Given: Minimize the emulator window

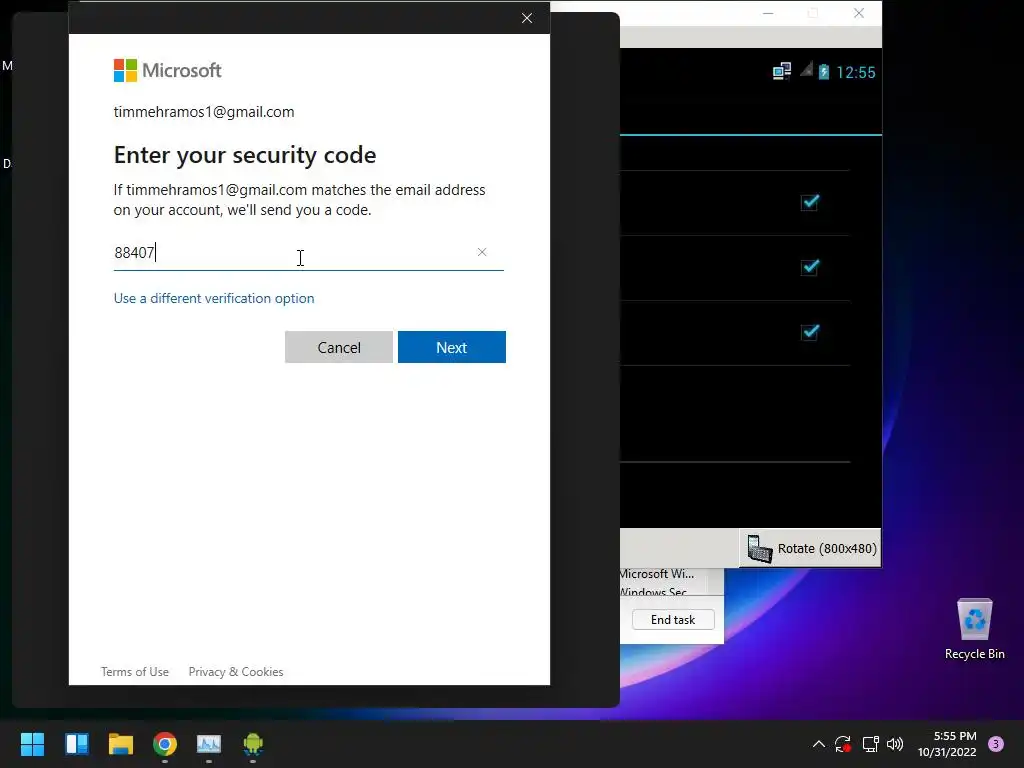Looking at the screenshot, I should coord(768,13).
